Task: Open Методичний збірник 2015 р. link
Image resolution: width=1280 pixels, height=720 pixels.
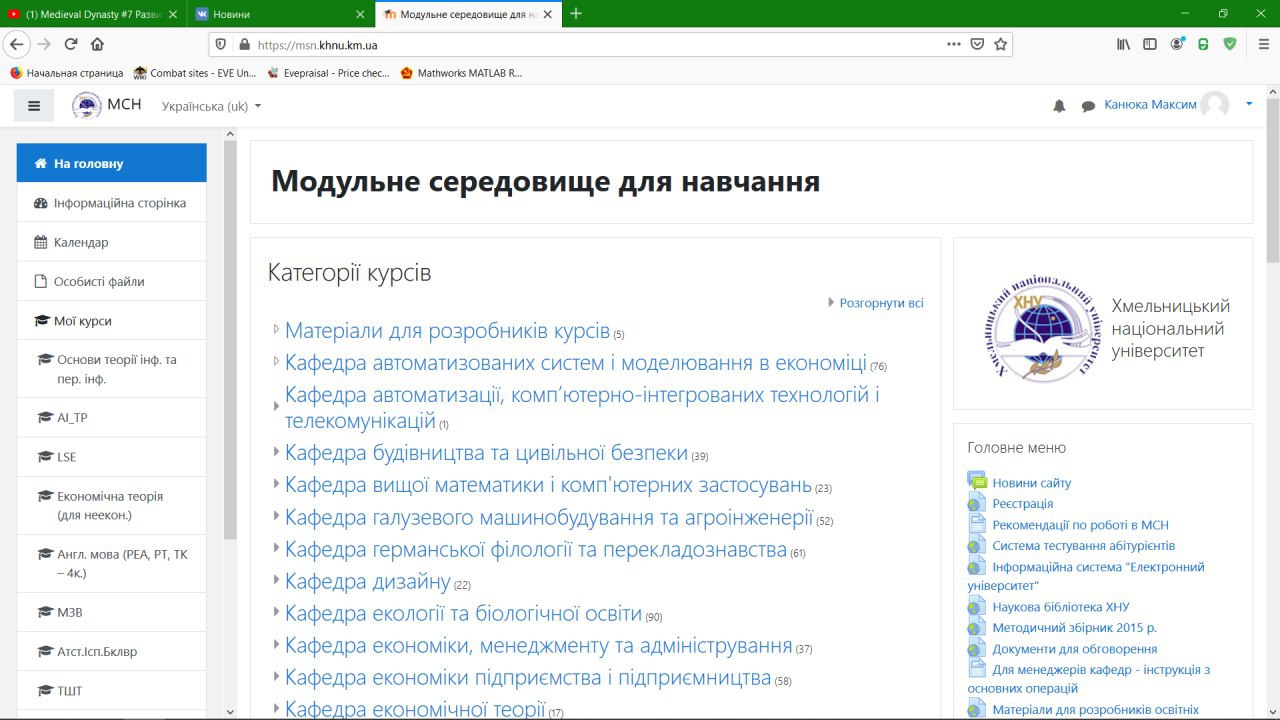Action: [1074, 628]
